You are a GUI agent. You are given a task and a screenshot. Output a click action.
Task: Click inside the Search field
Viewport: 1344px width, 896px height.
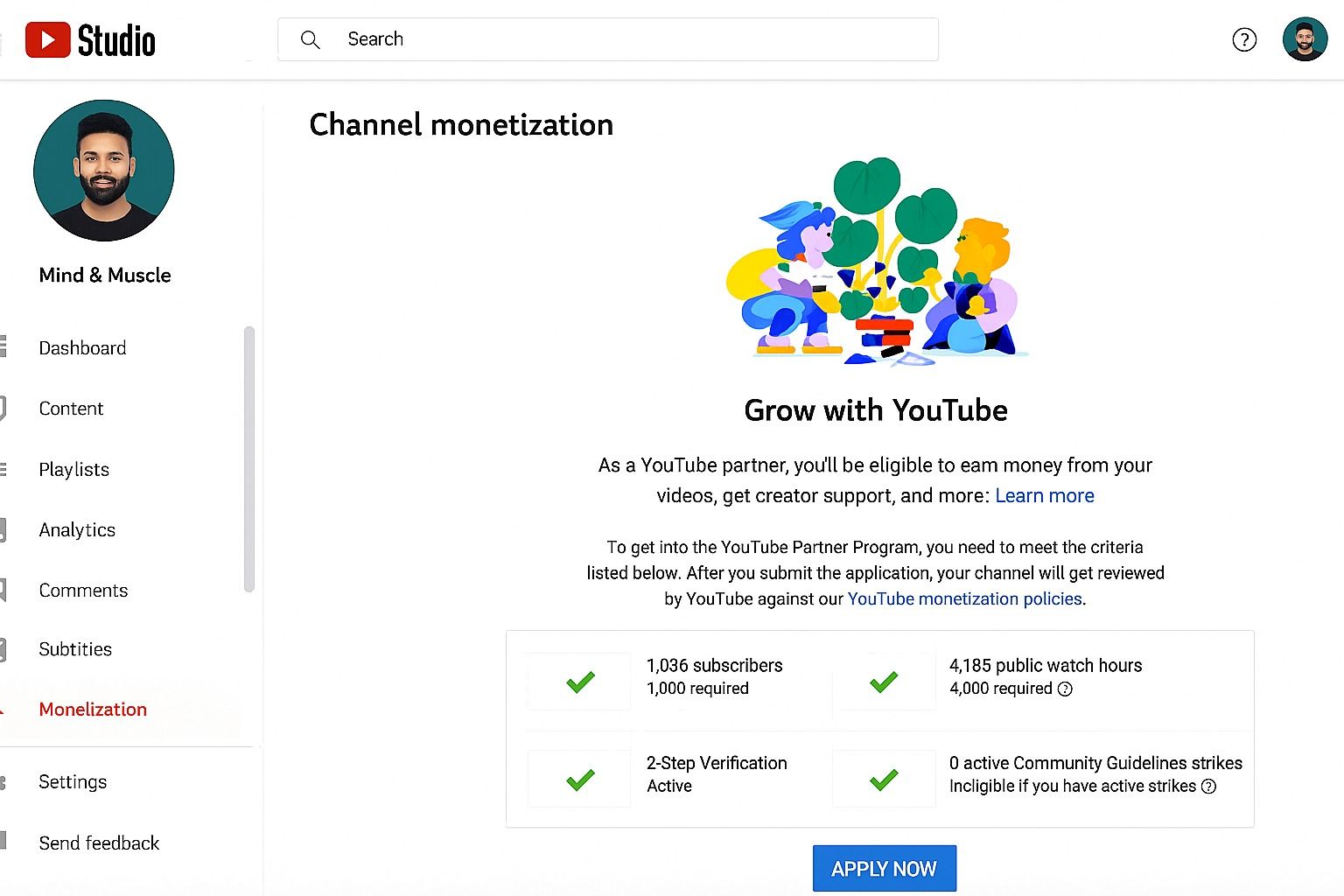point(607,39)
